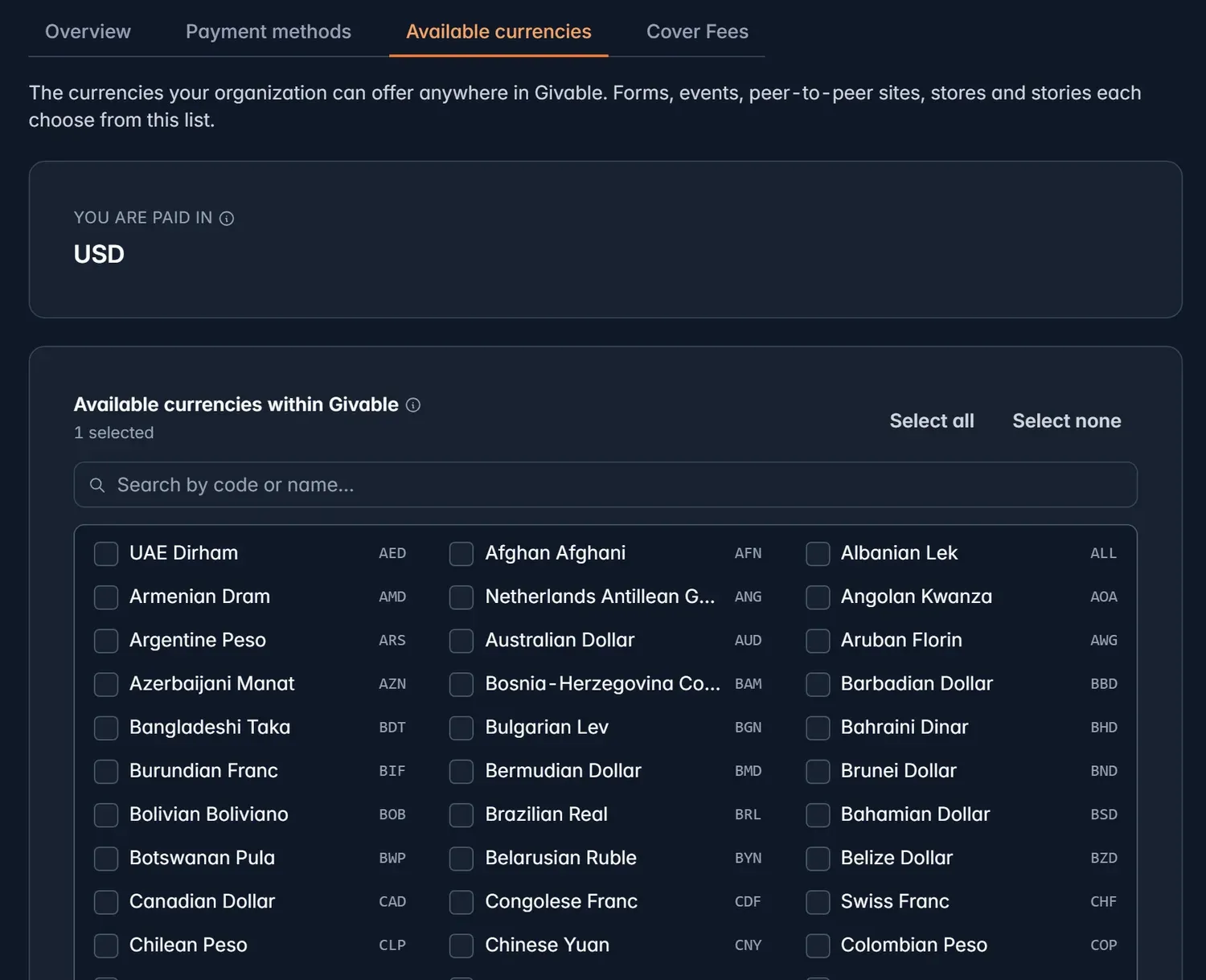Click info icon next to Available currencies within Givable
Image resolution: width=1206 pixels, height=980 pixels.
pyautogui.click(x=413, y=405)
